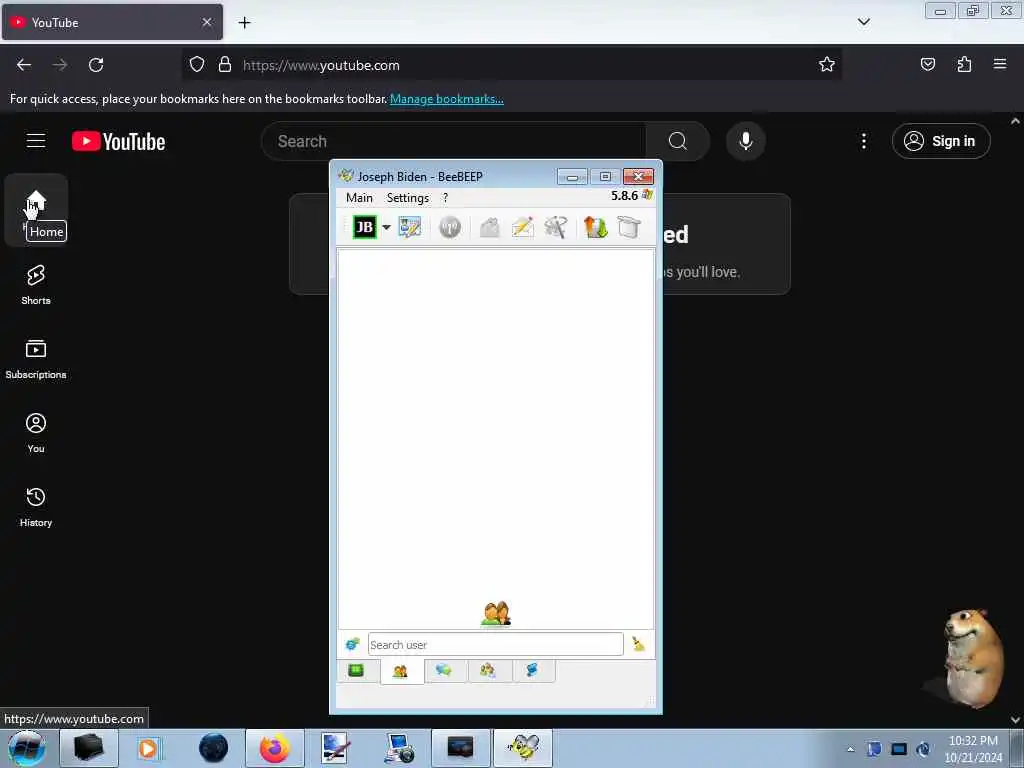Select the YouTube browser tab
The width and height of the screenshot is (1024, 768).
[x=112, y=22]
